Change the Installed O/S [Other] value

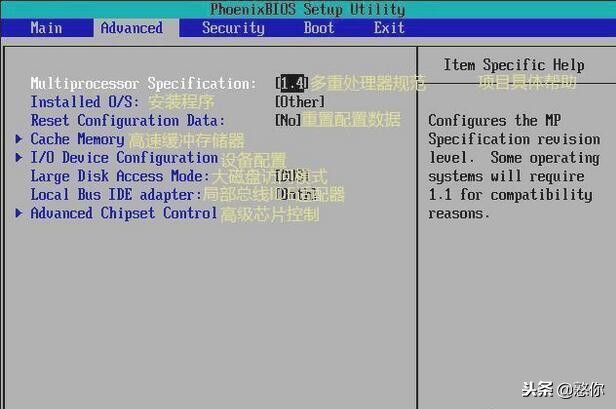click(300, 102)
